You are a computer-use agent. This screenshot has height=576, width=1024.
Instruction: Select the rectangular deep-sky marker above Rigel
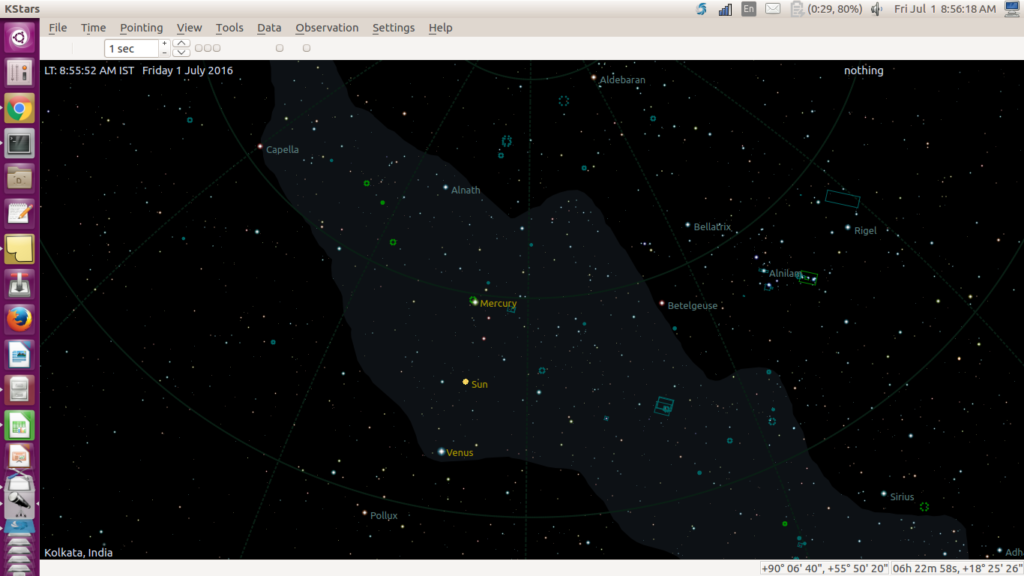coord(842,199)
